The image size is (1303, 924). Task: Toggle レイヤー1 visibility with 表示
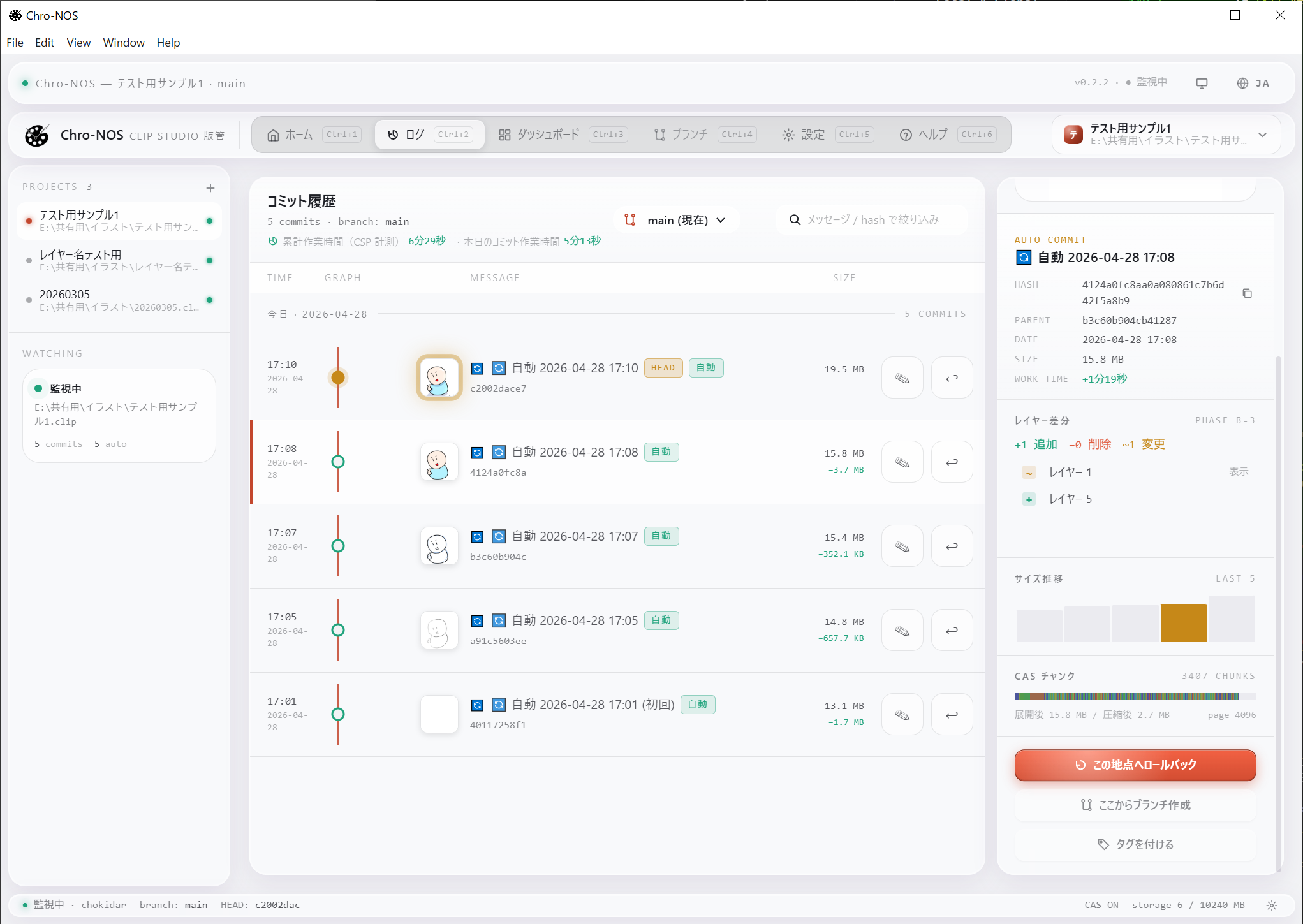point(1240,472)
